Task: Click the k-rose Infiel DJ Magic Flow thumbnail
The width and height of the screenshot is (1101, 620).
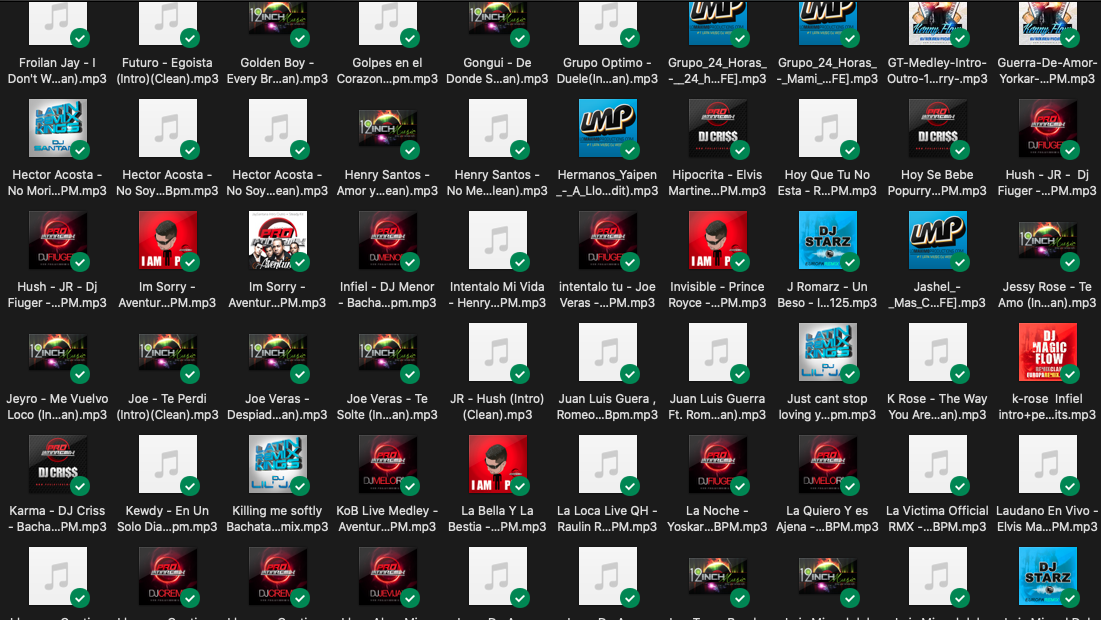Action: (1047, 353)
